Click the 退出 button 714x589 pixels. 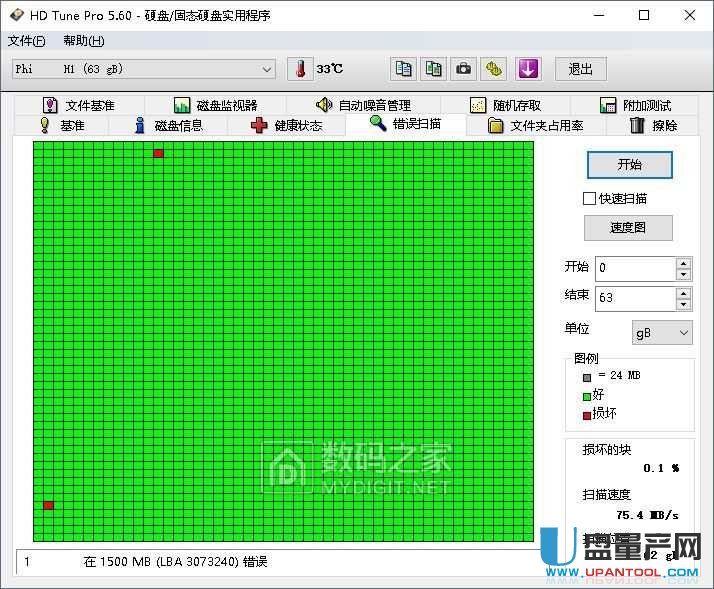[x=581, y=69]
